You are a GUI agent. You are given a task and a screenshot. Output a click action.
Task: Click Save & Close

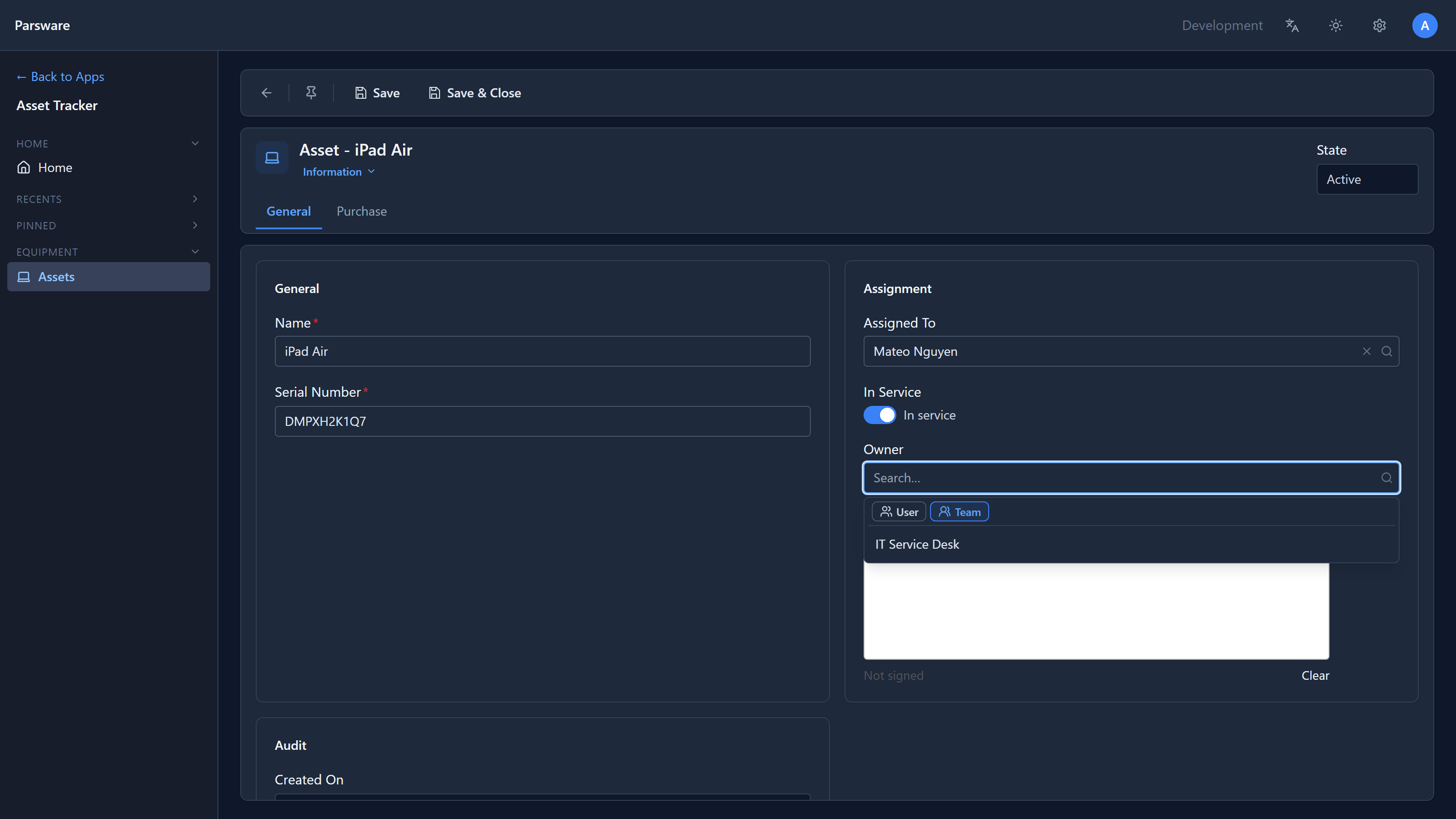pyautogui.click(x=475, y=93)
